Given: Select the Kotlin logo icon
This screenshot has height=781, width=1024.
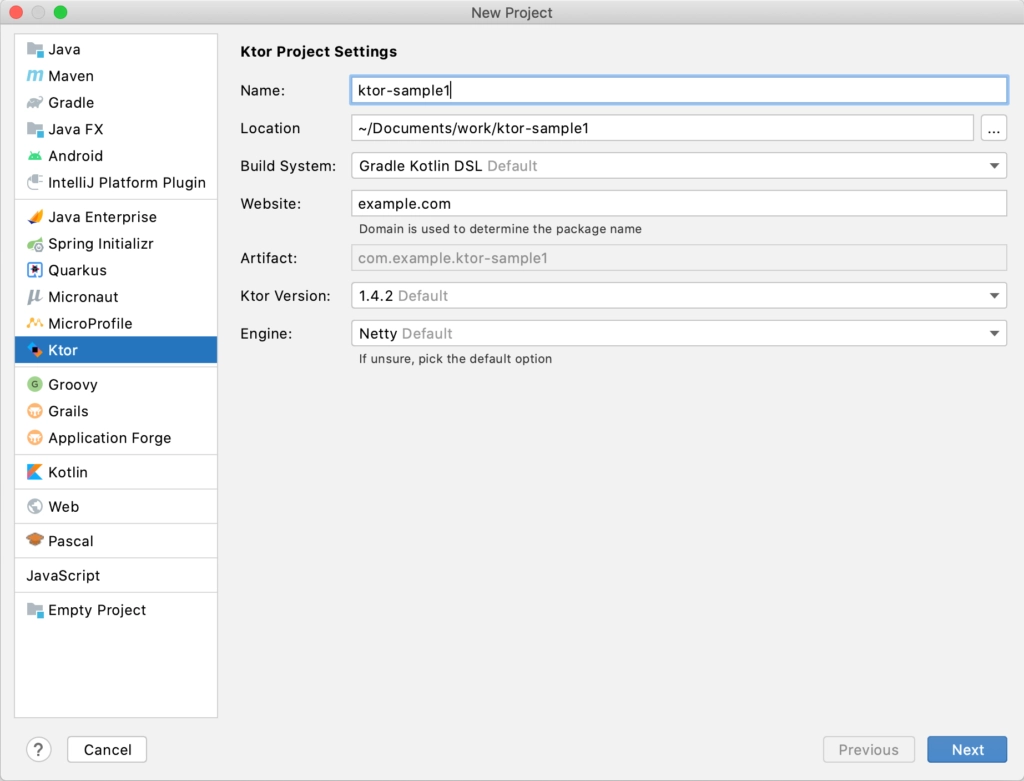Looking at the screenshot, I should click(x=35, y=472).
